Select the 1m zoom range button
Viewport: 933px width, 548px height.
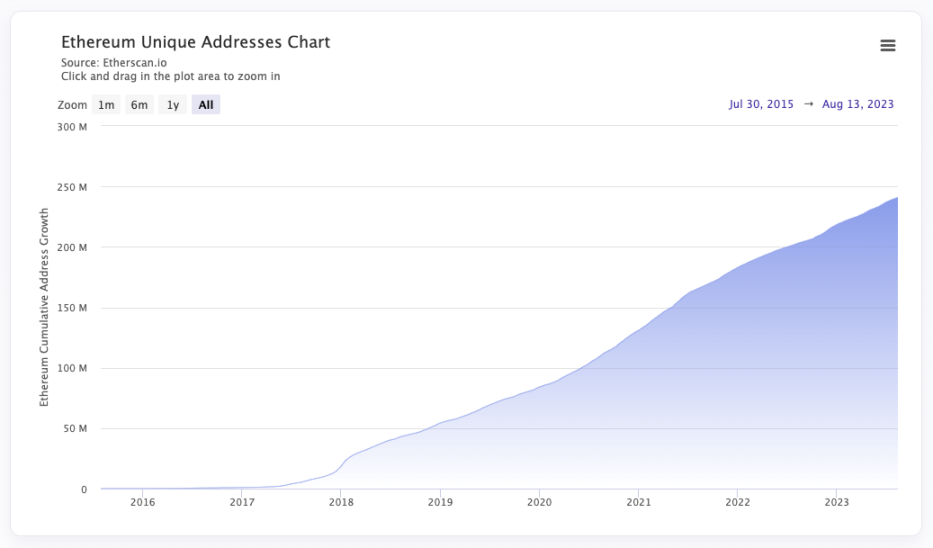point(106,105)
